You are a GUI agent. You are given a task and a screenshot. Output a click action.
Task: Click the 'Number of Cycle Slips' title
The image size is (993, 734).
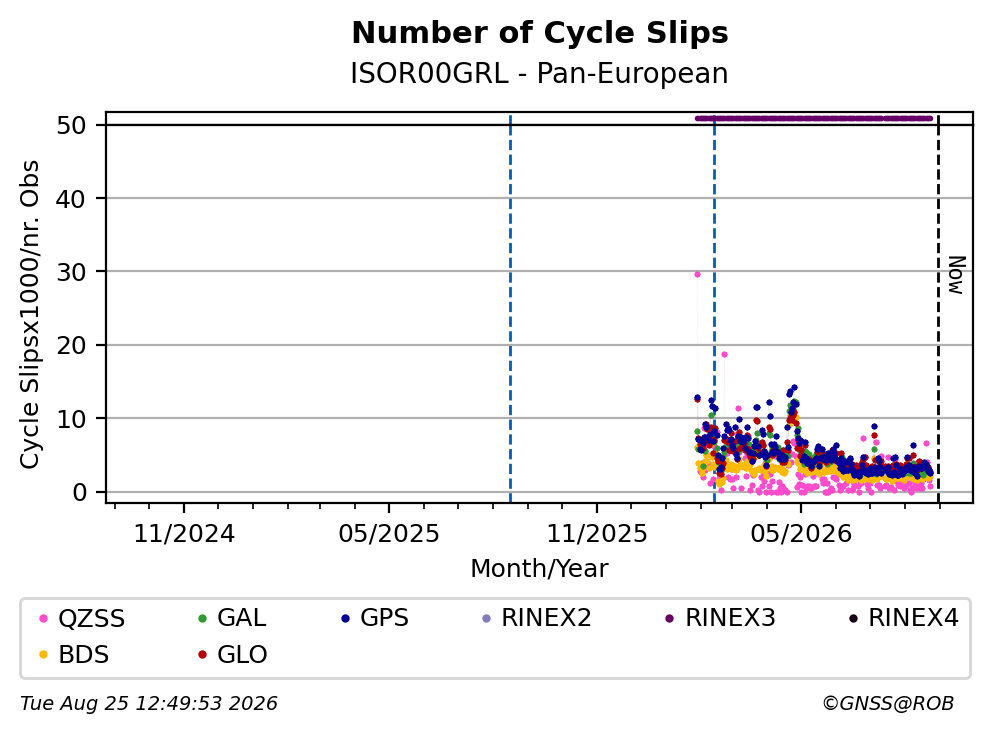coord(540,33)
